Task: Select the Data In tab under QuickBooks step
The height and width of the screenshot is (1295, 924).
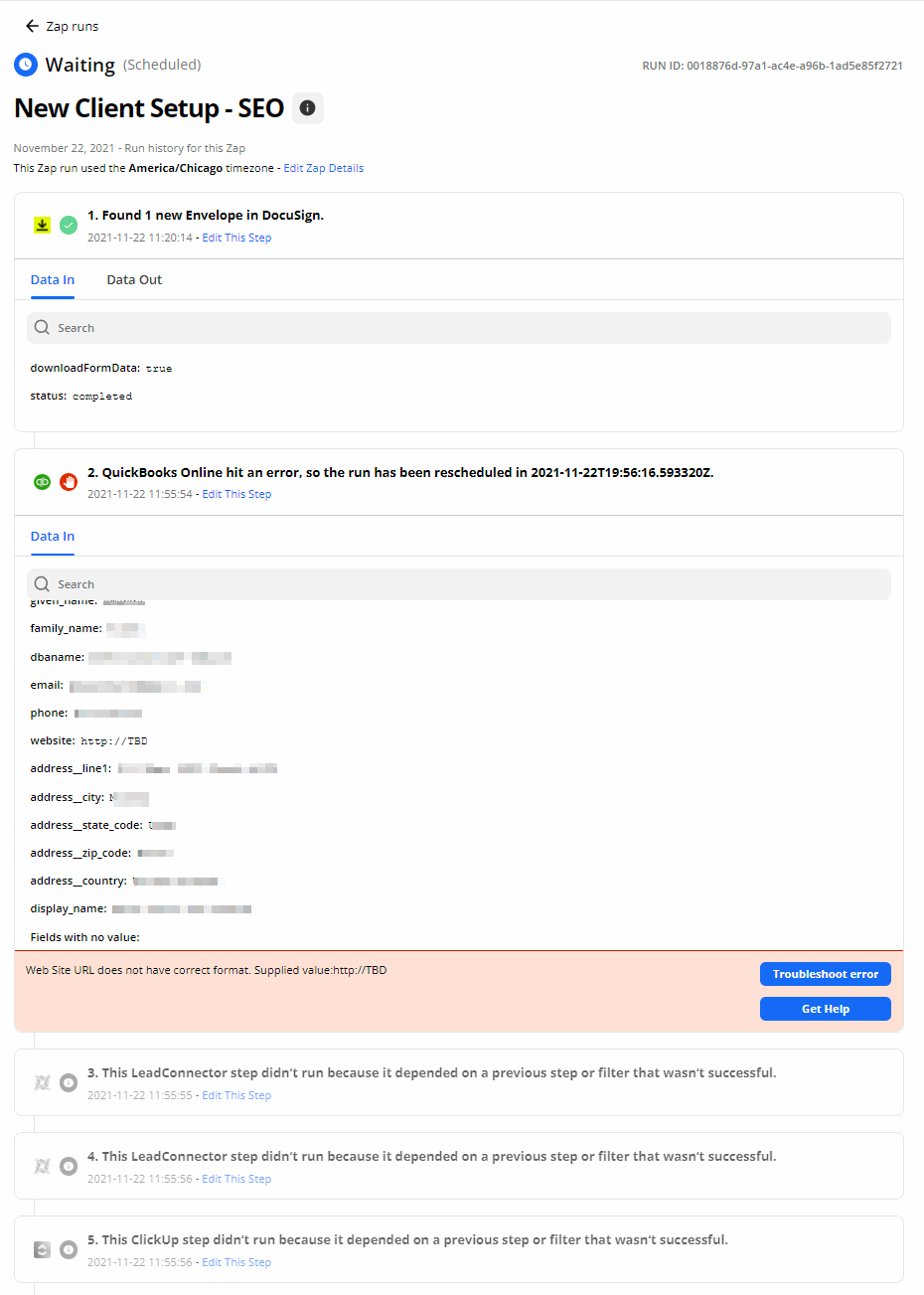Action: click(x=53, y=537)
